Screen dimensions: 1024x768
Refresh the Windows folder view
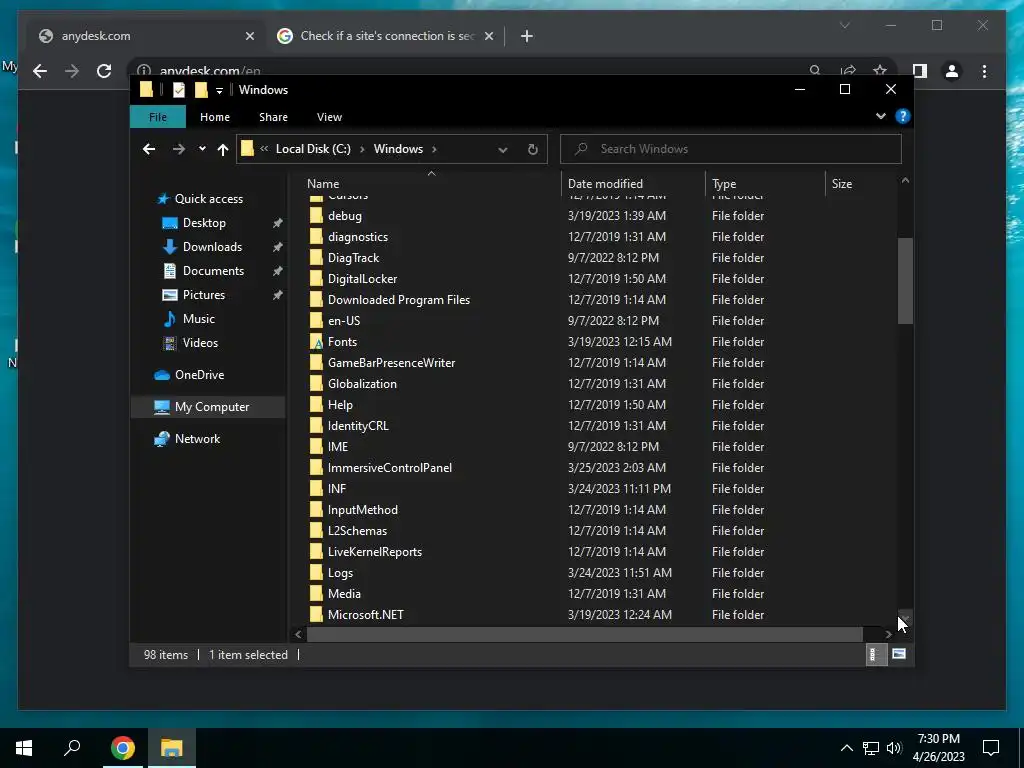click(x=533, y=149)
